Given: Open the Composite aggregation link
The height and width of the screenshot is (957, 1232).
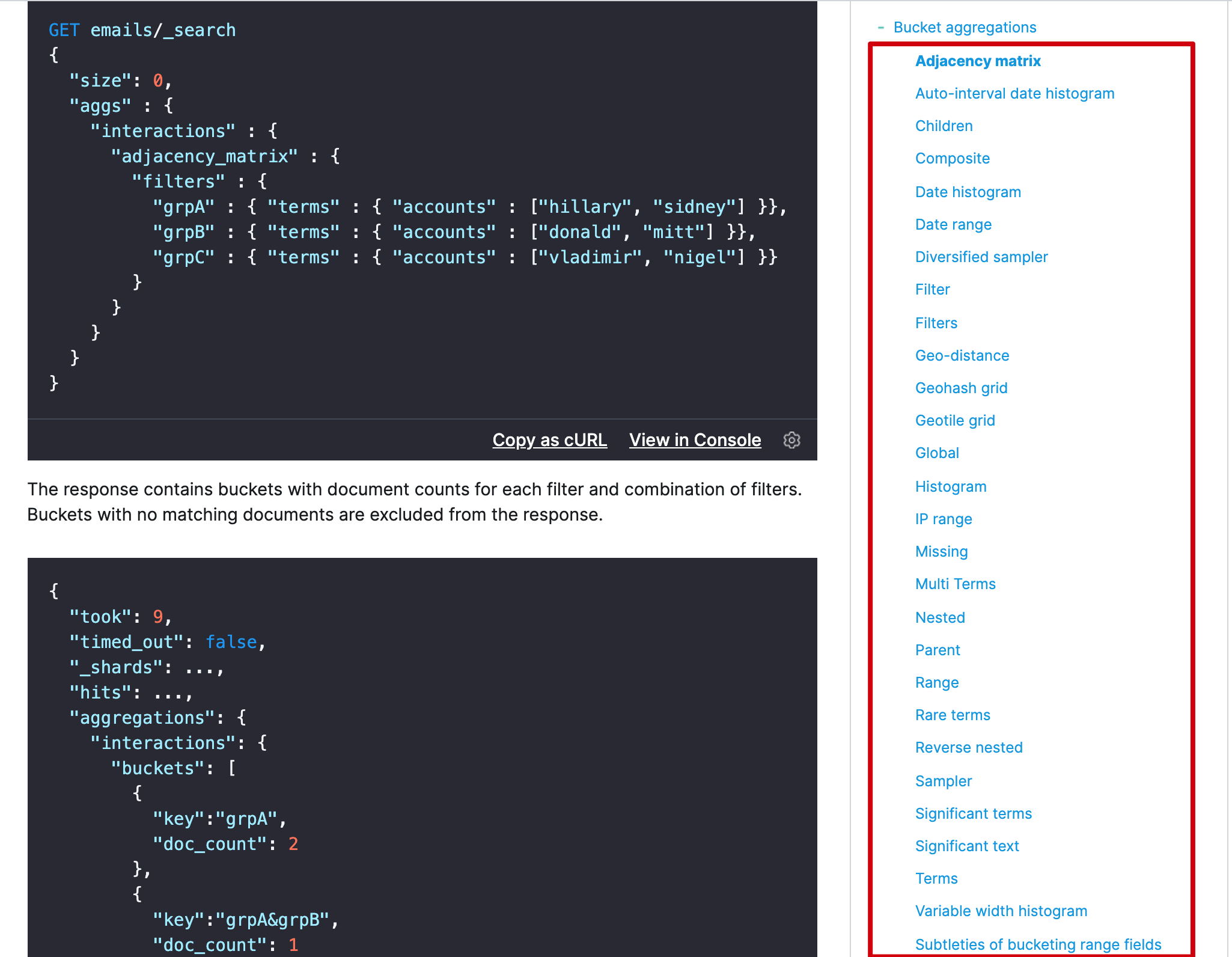Looking at the screenshot, I should (952, 158).
